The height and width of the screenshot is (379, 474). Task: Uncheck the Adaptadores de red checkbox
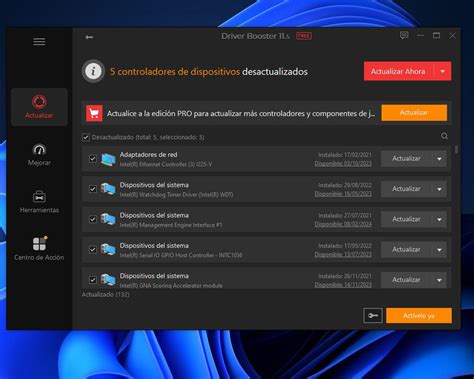pos(93,159)
